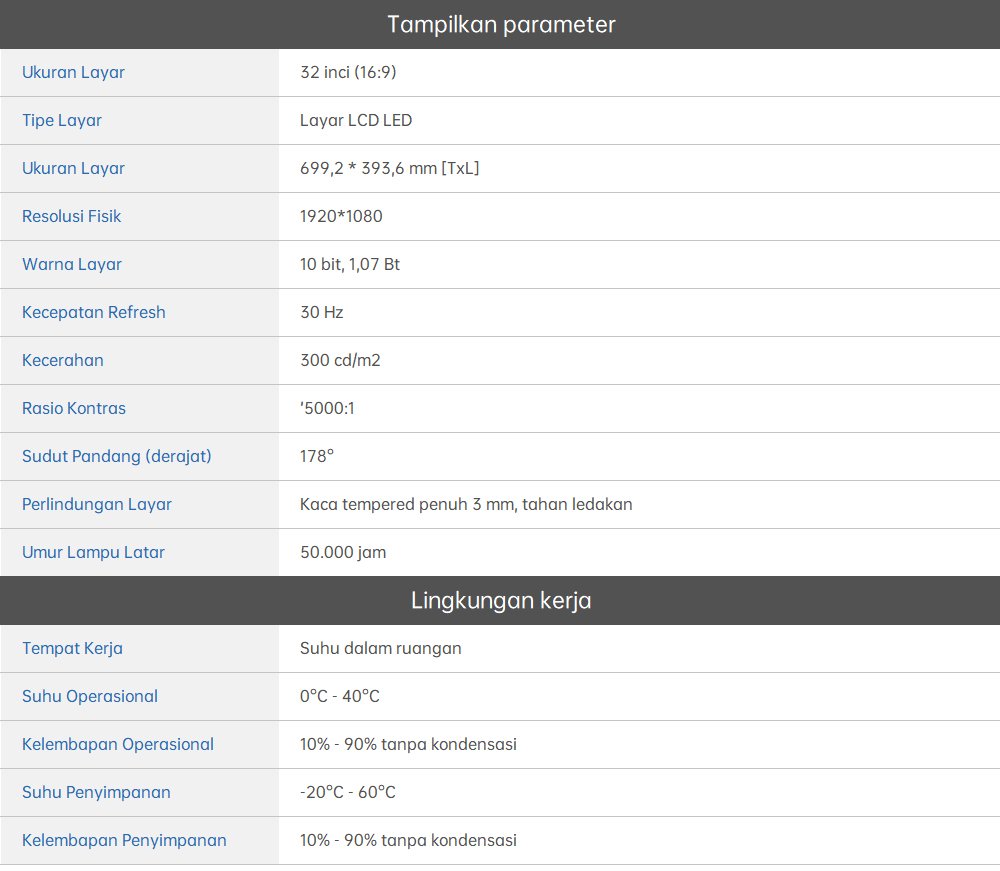Click the "Suhu Penyimpanan" label
The width and height of the screenshot is (1000, 871).
[x=96, y=792]
